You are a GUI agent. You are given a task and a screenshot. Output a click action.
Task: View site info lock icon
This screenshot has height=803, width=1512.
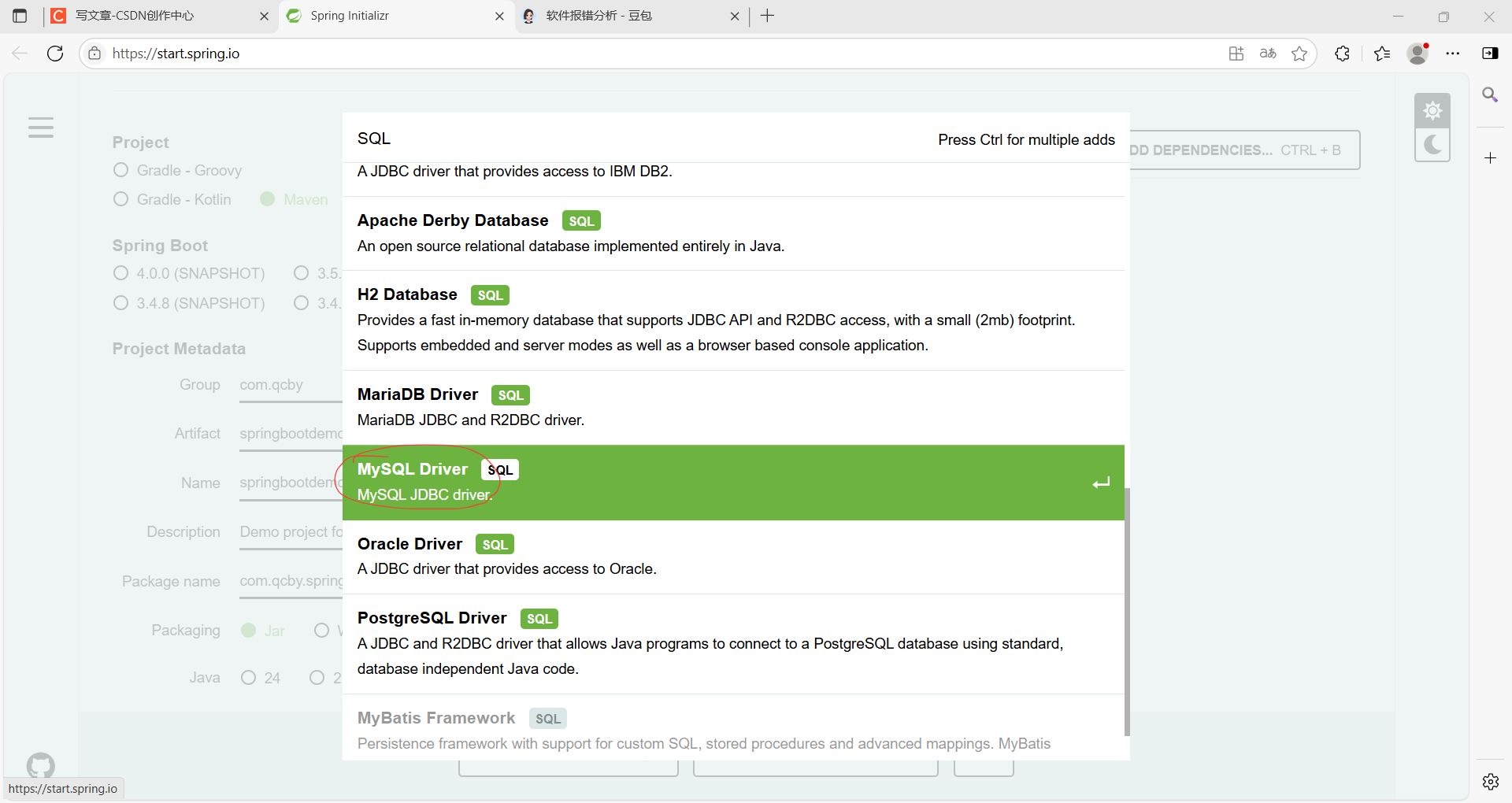point(94,54)
